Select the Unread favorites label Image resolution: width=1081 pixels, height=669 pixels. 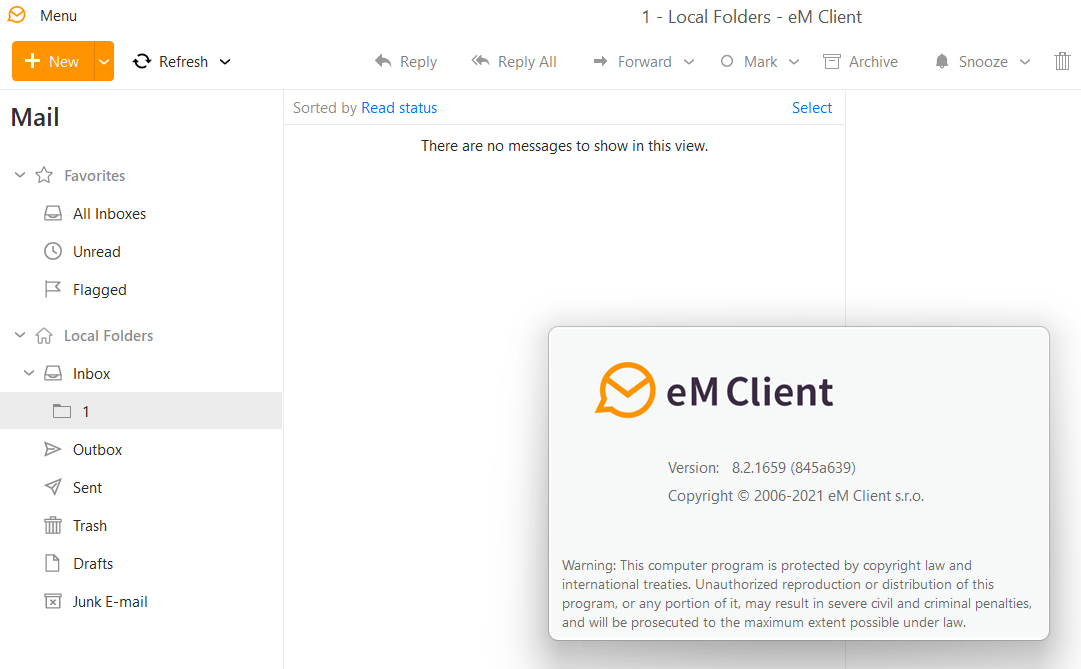click(97, 252)
